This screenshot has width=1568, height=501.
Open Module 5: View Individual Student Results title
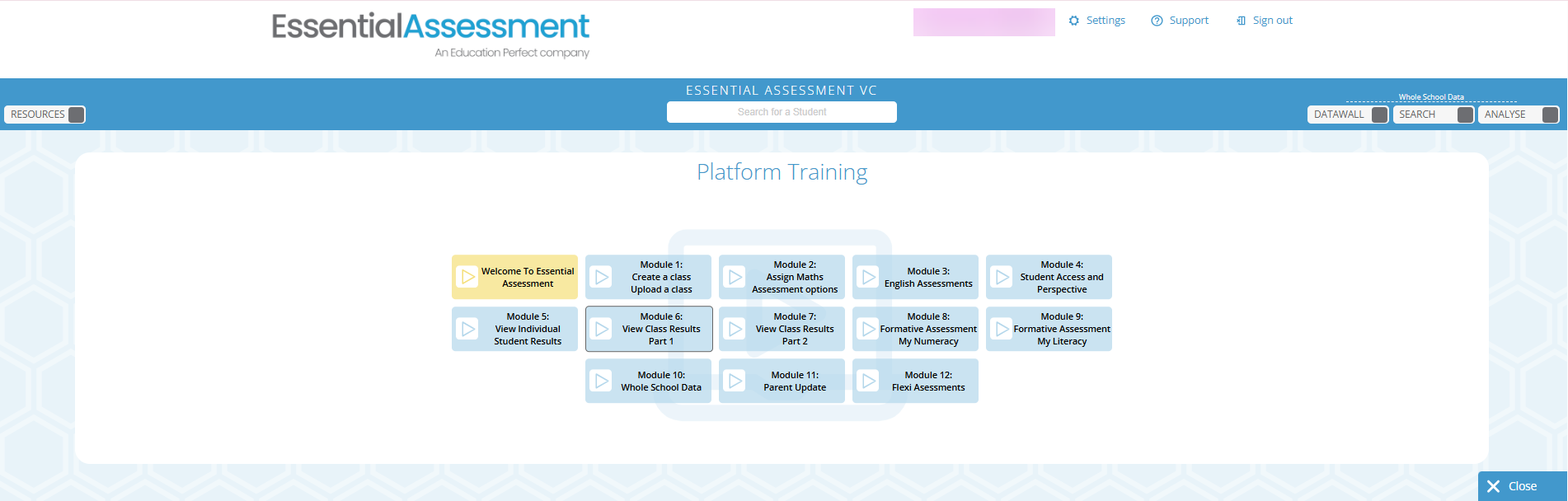point(528,329)
